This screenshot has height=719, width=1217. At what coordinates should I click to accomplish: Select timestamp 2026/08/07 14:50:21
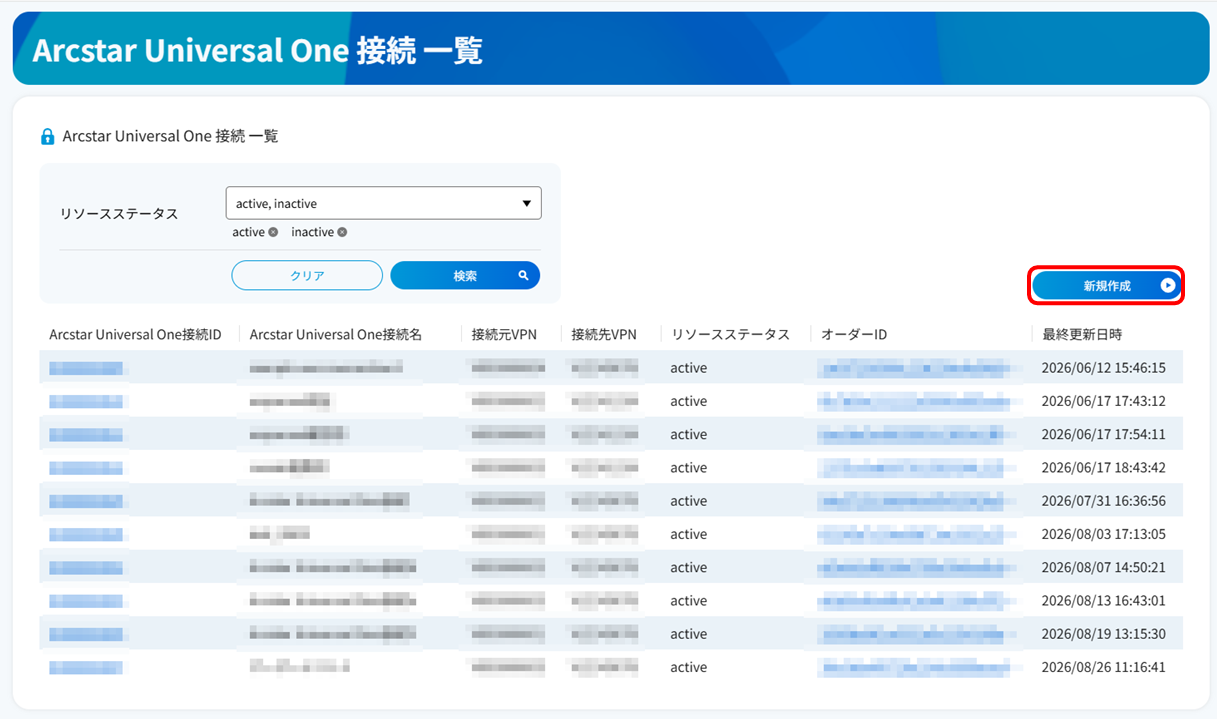click(1103, 567)
